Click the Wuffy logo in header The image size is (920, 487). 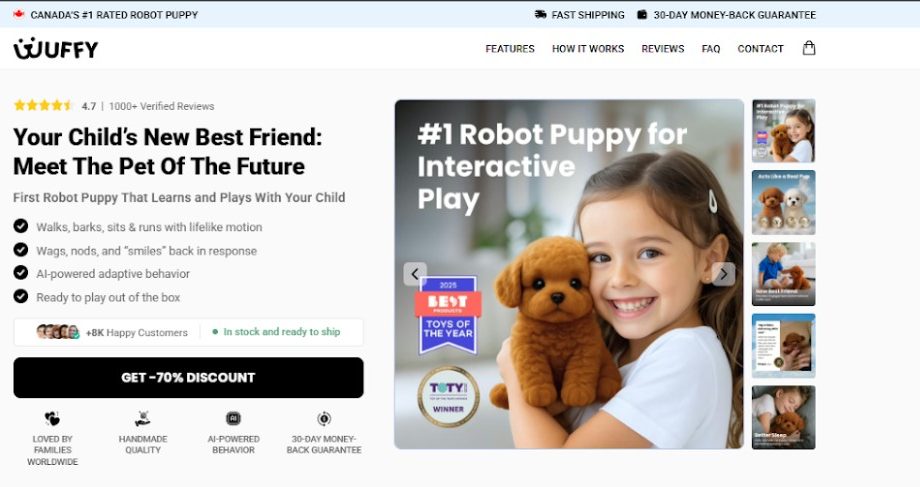[x=56, y=49]
